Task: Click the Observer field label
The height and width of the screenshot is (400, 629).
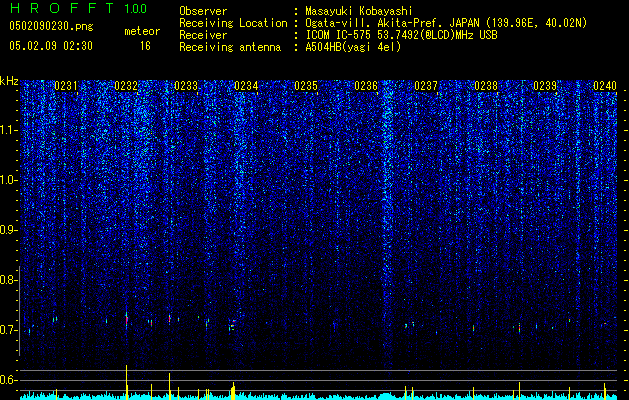Action: tap(203, 11)
